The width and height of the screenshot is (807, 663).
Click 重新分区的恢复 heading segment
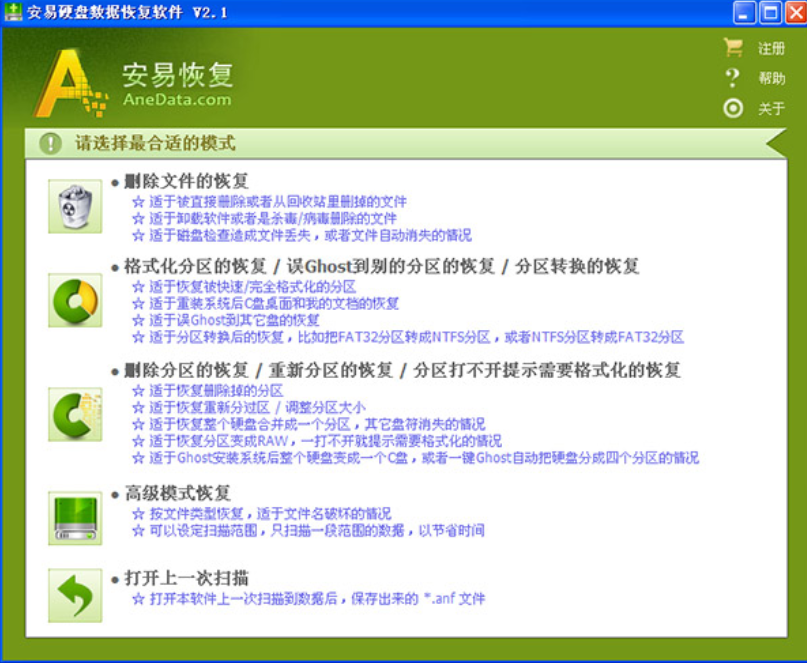[x=331, y=370]
